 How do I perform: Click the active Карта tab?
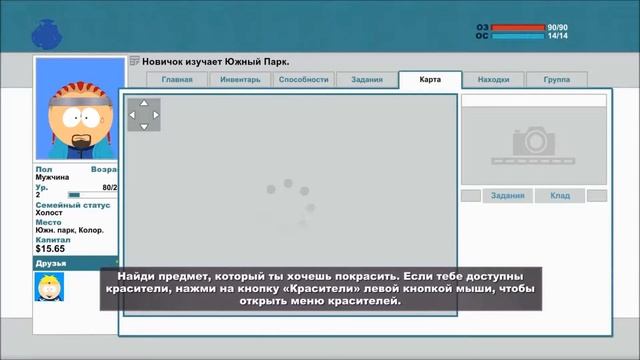point(430,80)
